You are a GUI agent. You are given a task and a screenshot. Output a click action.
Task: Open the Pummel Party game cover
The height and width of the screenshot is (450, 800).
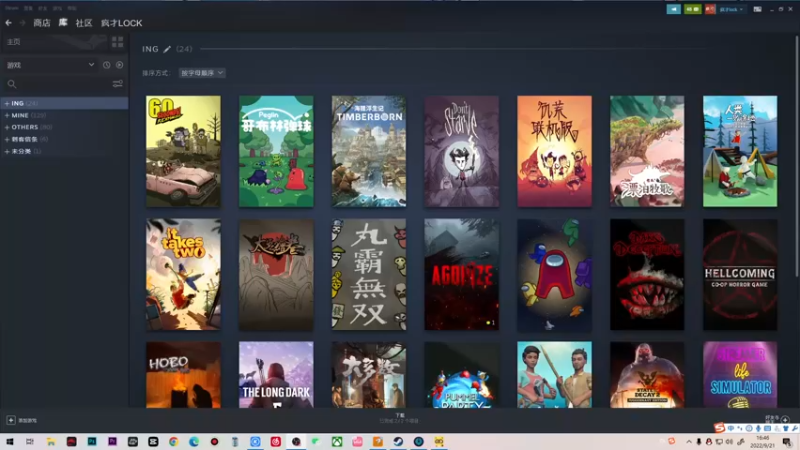tap(462, 374)
